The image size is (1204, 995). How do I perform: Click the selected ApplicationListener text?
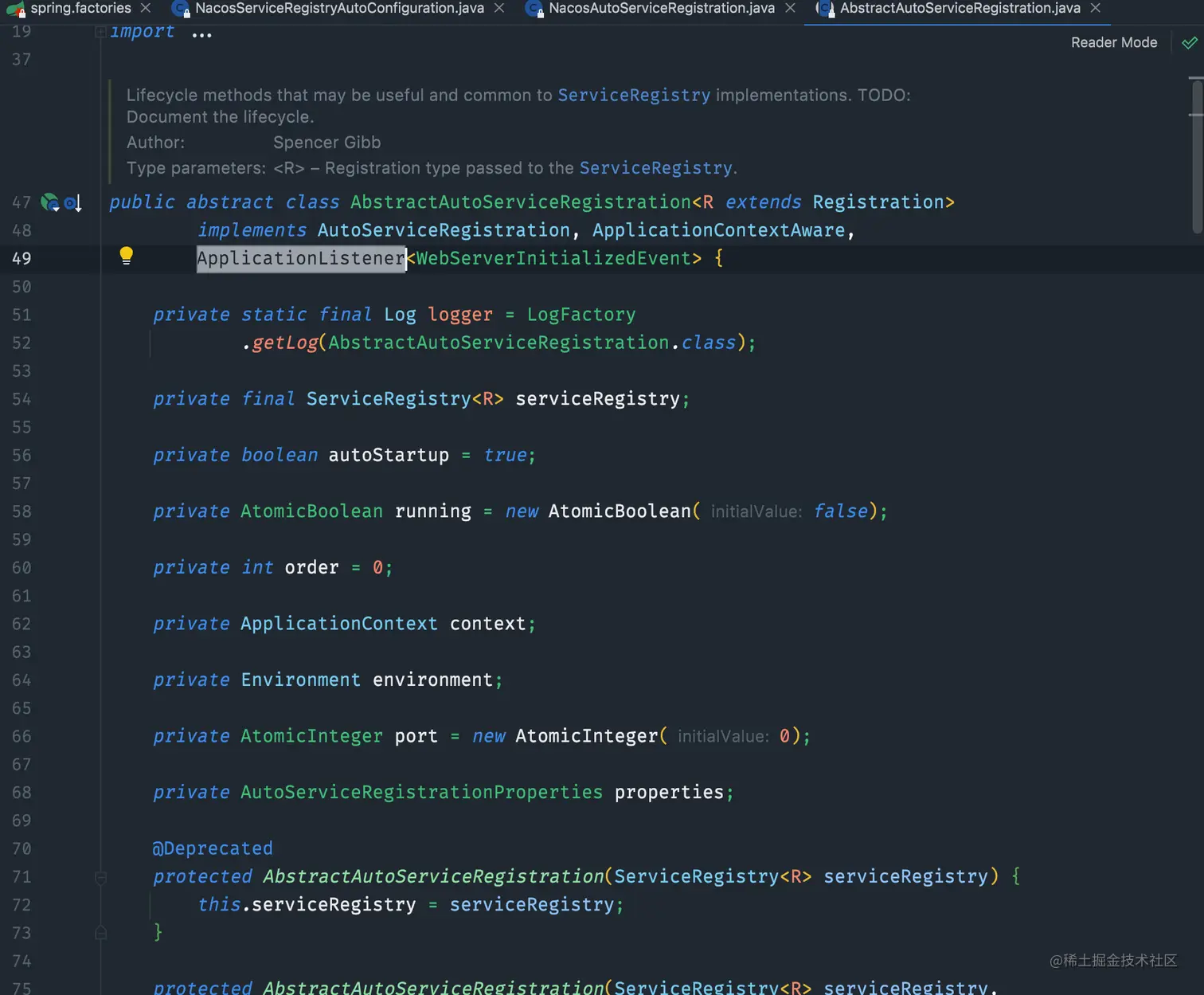301,258
